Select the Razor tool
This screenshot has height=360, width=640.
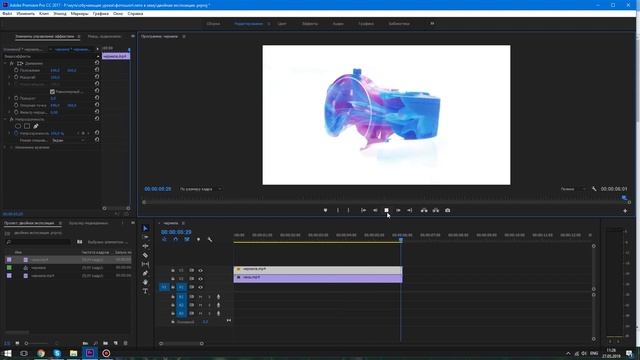146,255
